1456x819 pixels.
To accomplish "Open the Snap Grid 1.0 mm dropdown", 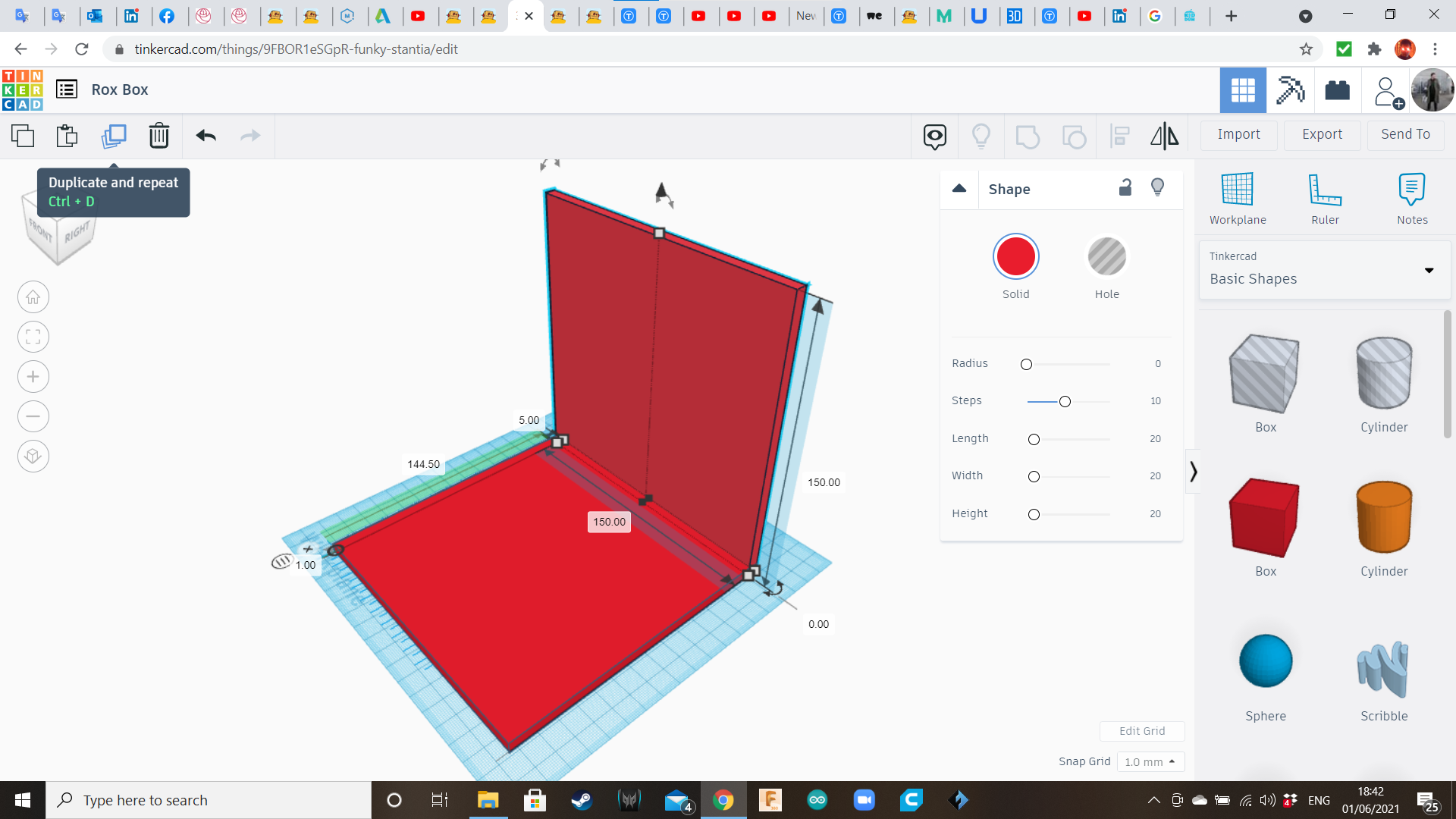I will pos(1150,761).
